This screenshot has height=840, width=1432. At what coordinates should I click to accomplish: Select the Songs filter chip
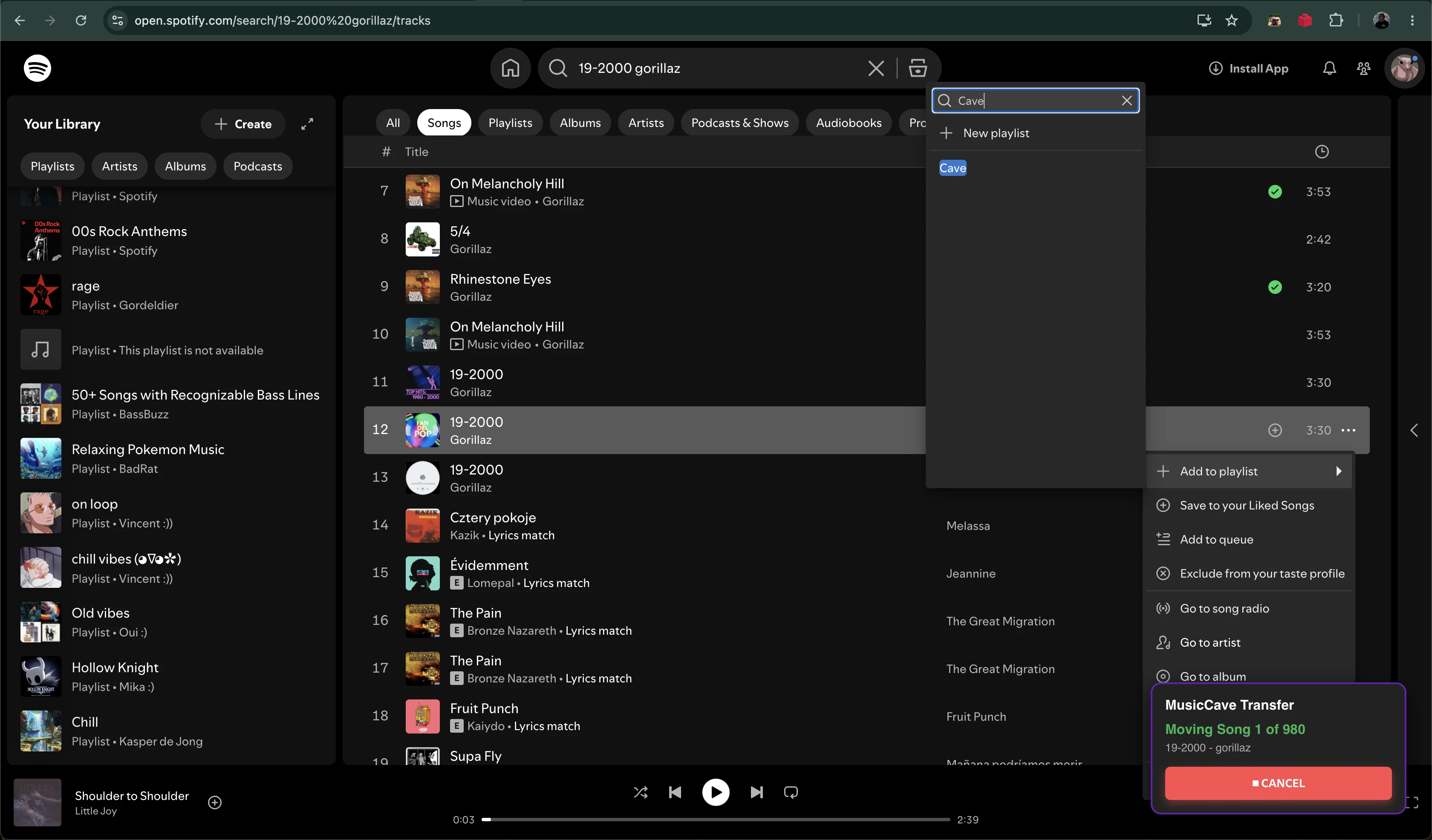[444, 123]
